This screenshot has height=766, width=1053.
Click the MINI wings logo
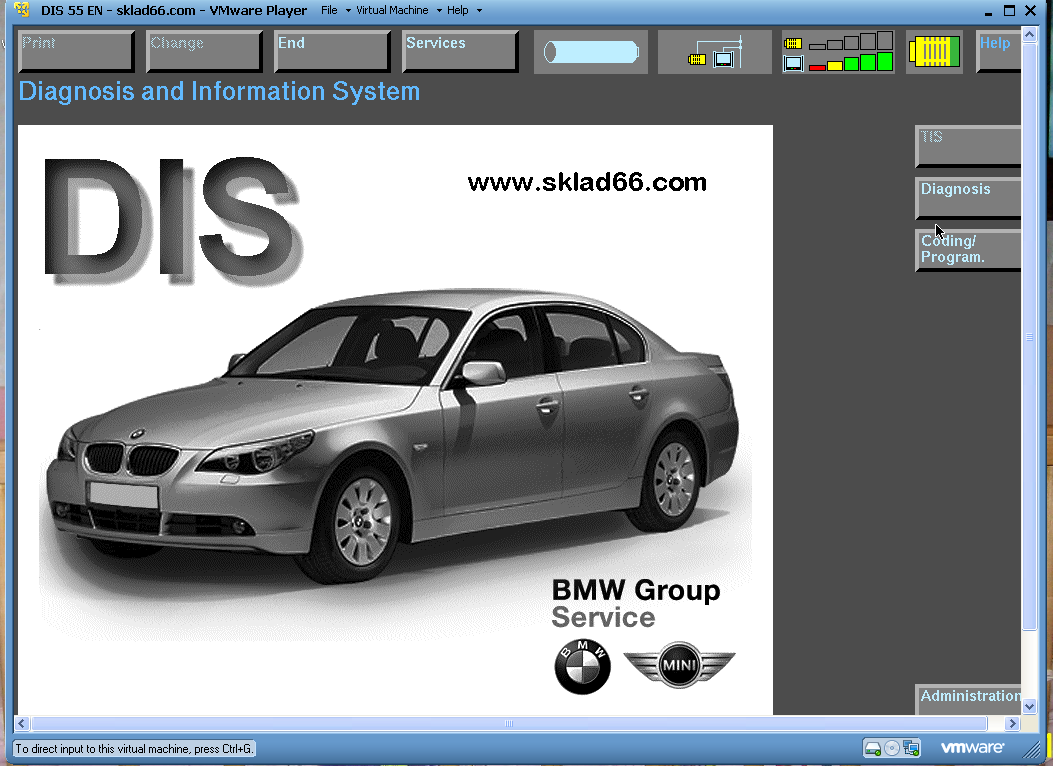(679, 665)
